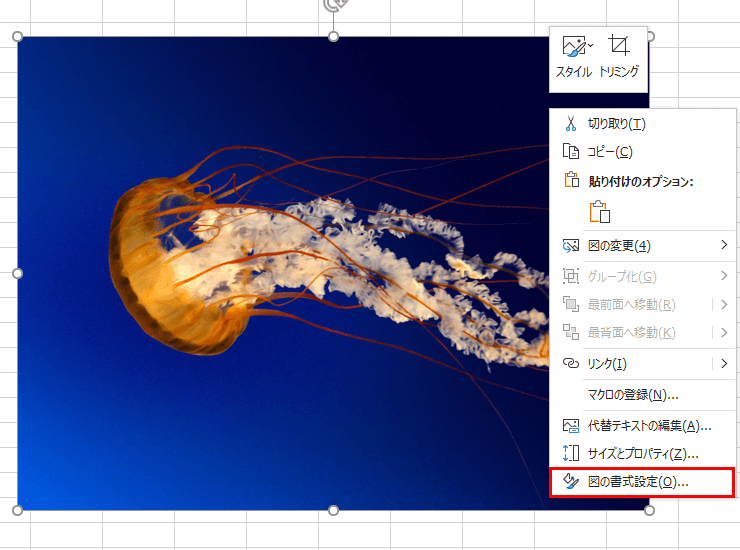Expand the リンク(I) submenu arrow
The height and width of the screenshot is (550, 740).
(724, 364)
